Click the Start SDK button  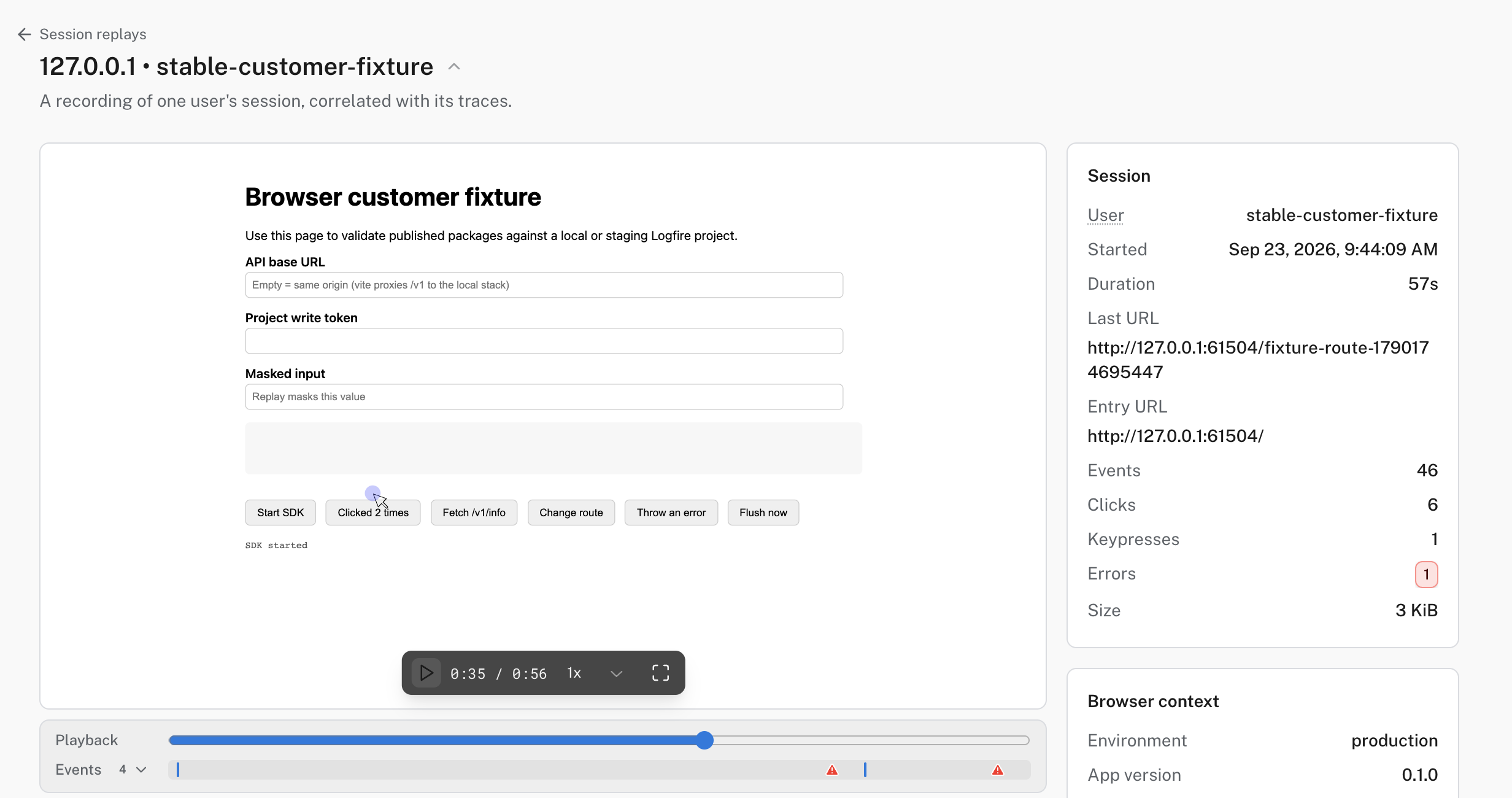tap(280, 513)
